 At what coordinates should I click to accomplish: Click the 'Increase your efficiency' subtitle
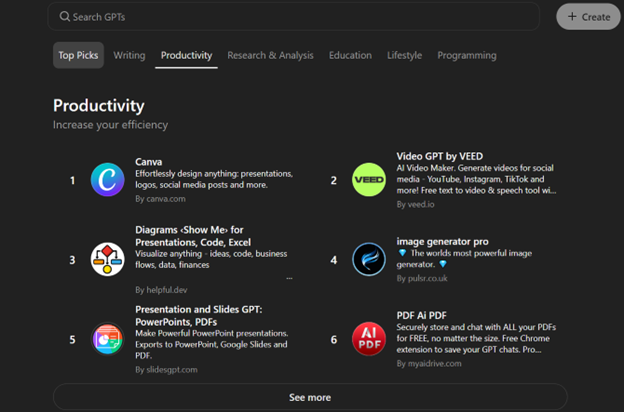[111, 125]
